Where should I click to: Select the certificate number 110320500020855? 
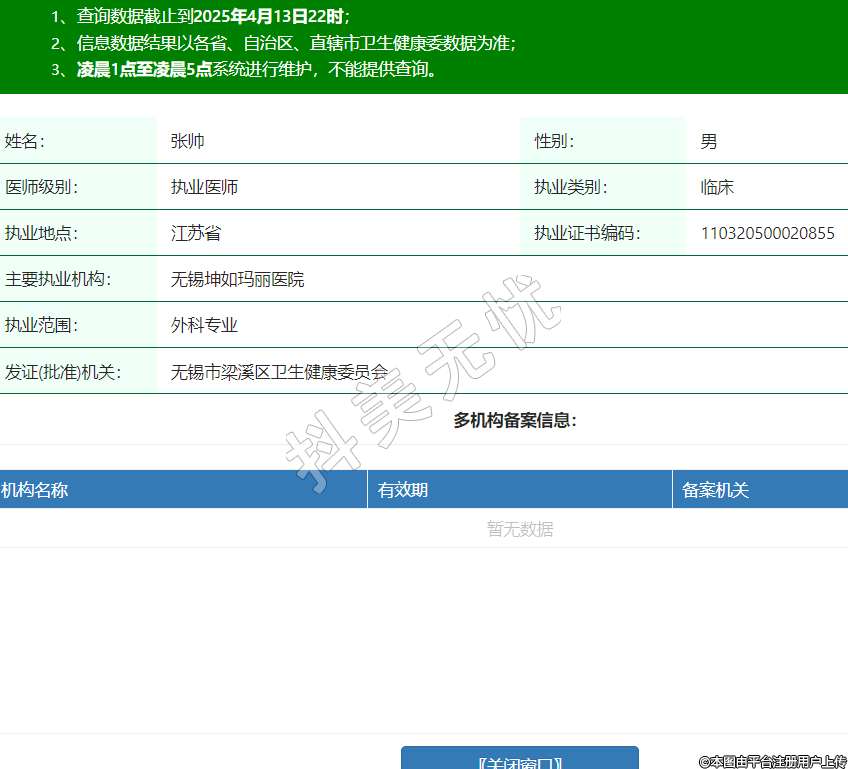click(767, 233)
